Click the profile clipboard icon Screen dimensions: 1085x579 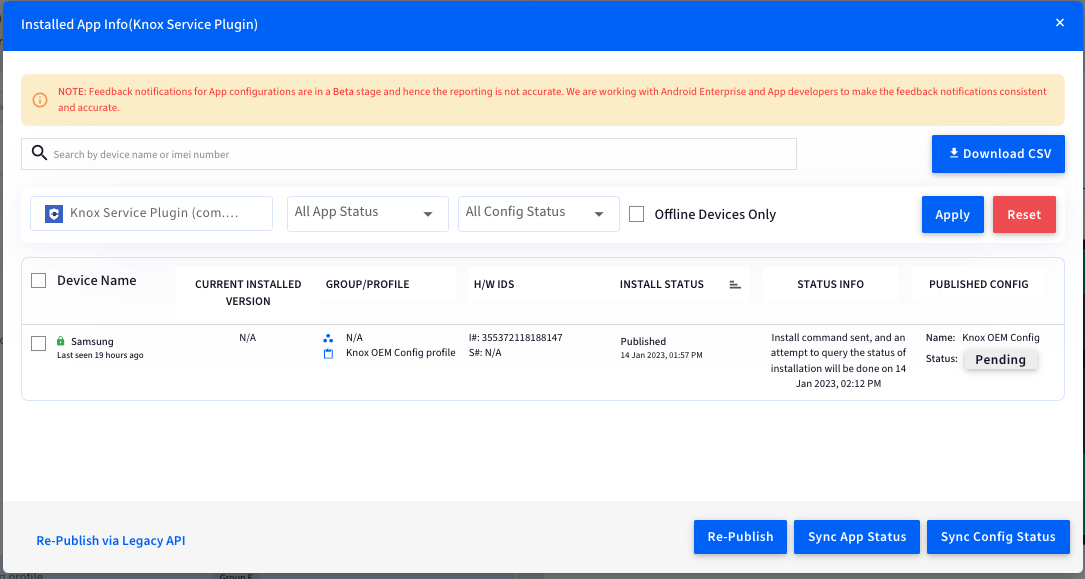[x=328, y=354]
